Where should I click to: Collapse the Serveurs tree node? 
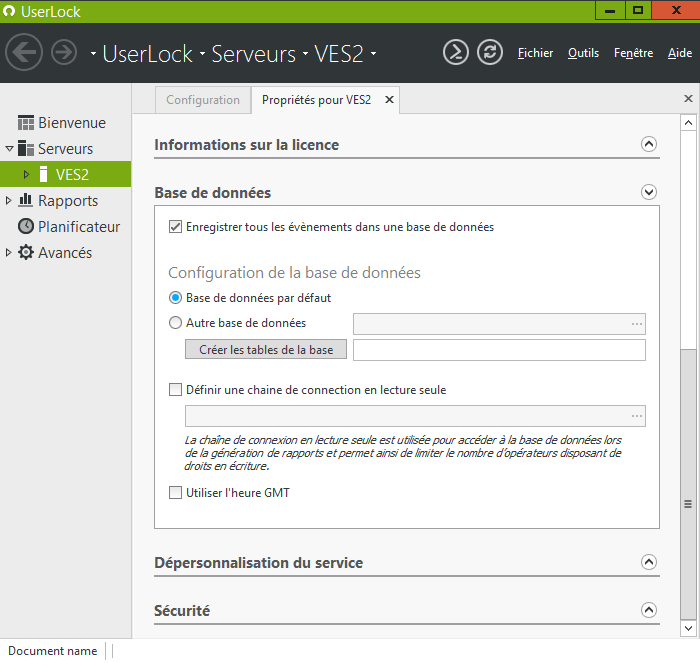(9, 148)
